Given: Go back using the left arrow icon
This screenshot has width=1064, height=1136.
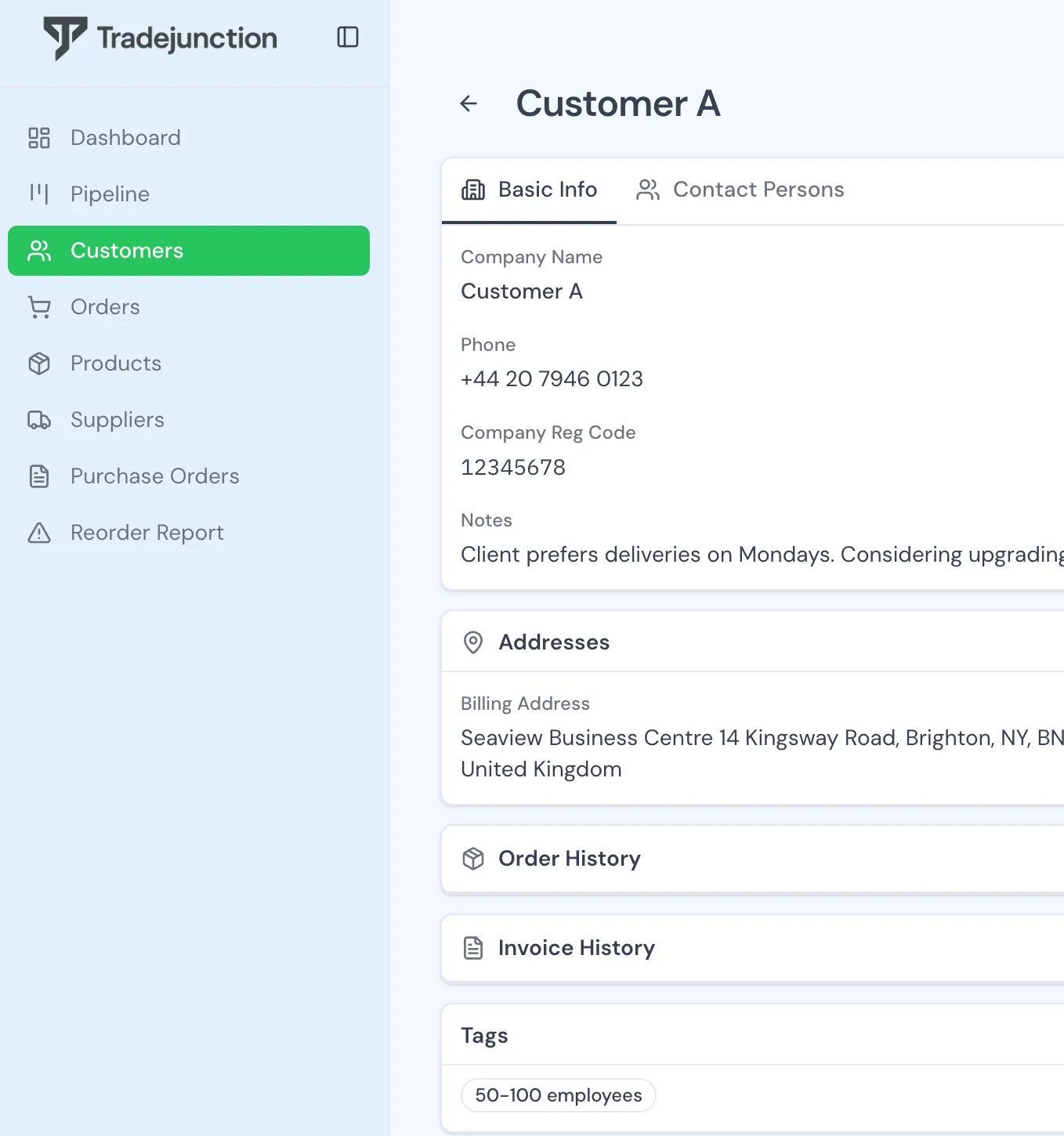Looking at the screenshot, I should click(469, 103).
